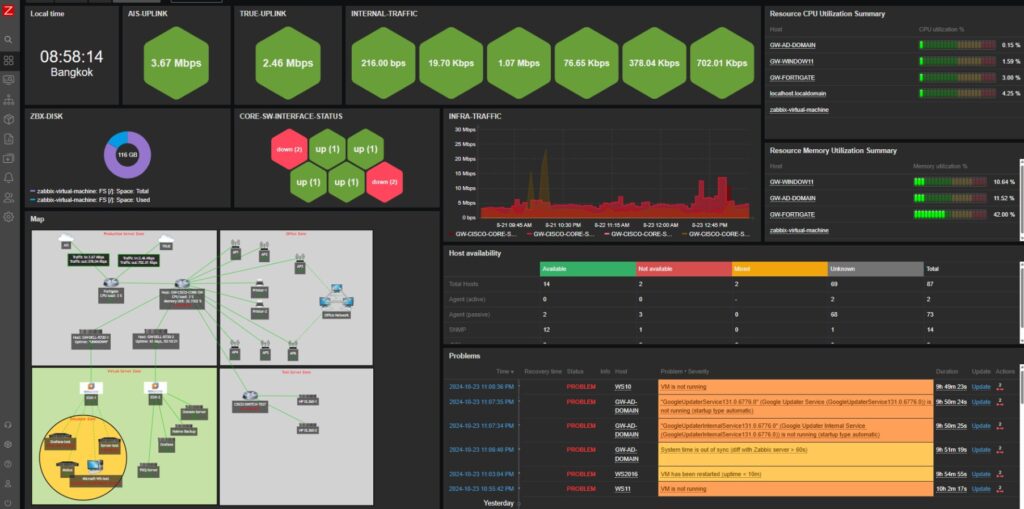
Task: Click the Available count 14 for Total Hosts
Action: pyautogui.click(x=546, y=284)
